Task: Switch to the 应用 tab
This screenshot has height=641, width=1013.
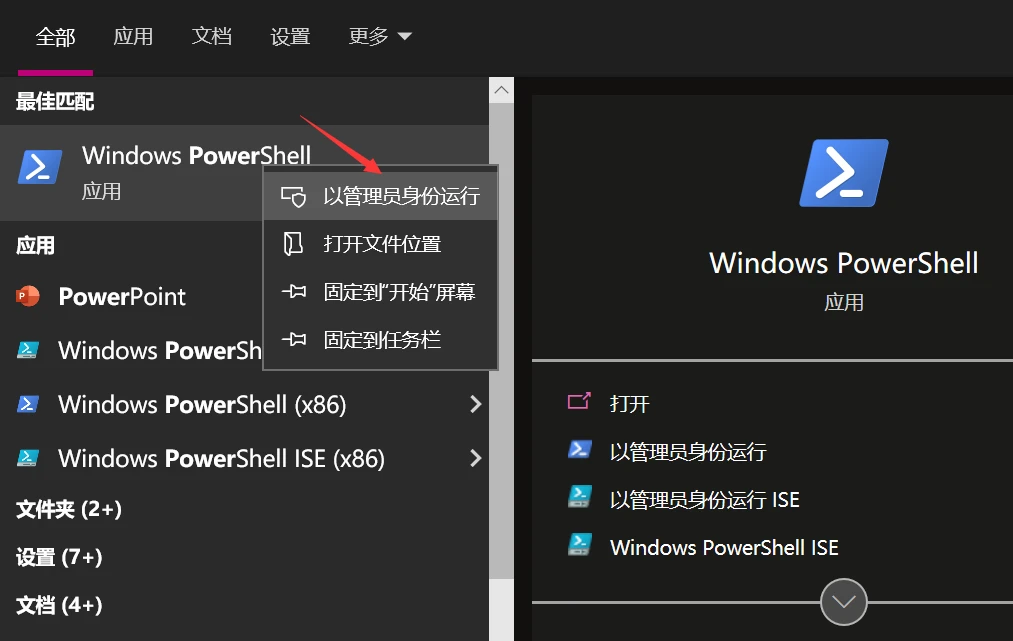Action: (x=133, y=36)
